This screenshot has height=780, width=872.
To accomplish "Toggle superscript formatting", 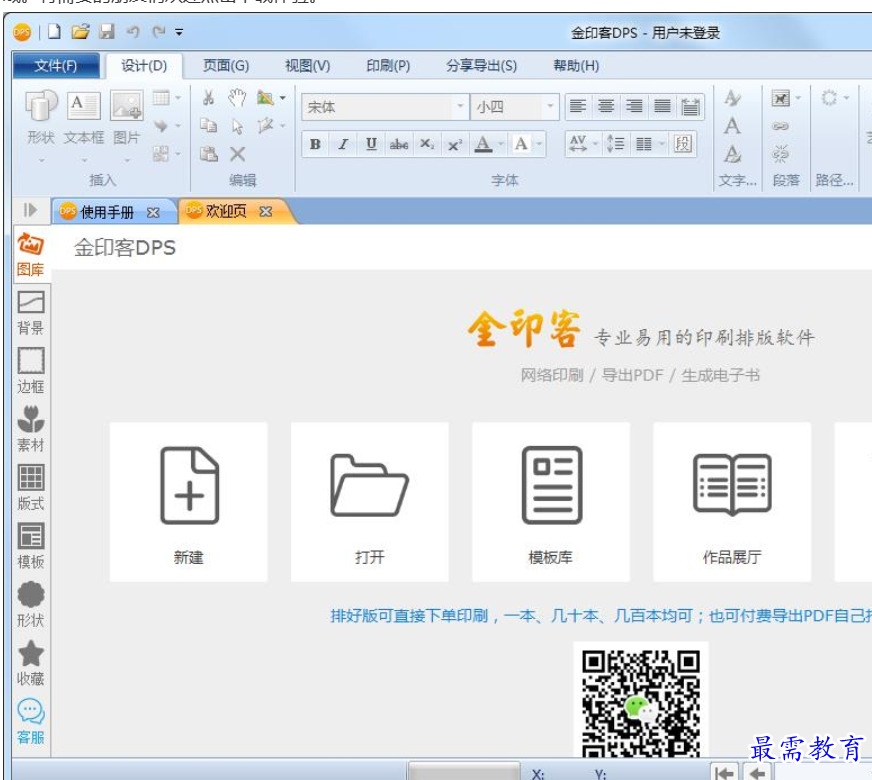I will pos(454,145).
